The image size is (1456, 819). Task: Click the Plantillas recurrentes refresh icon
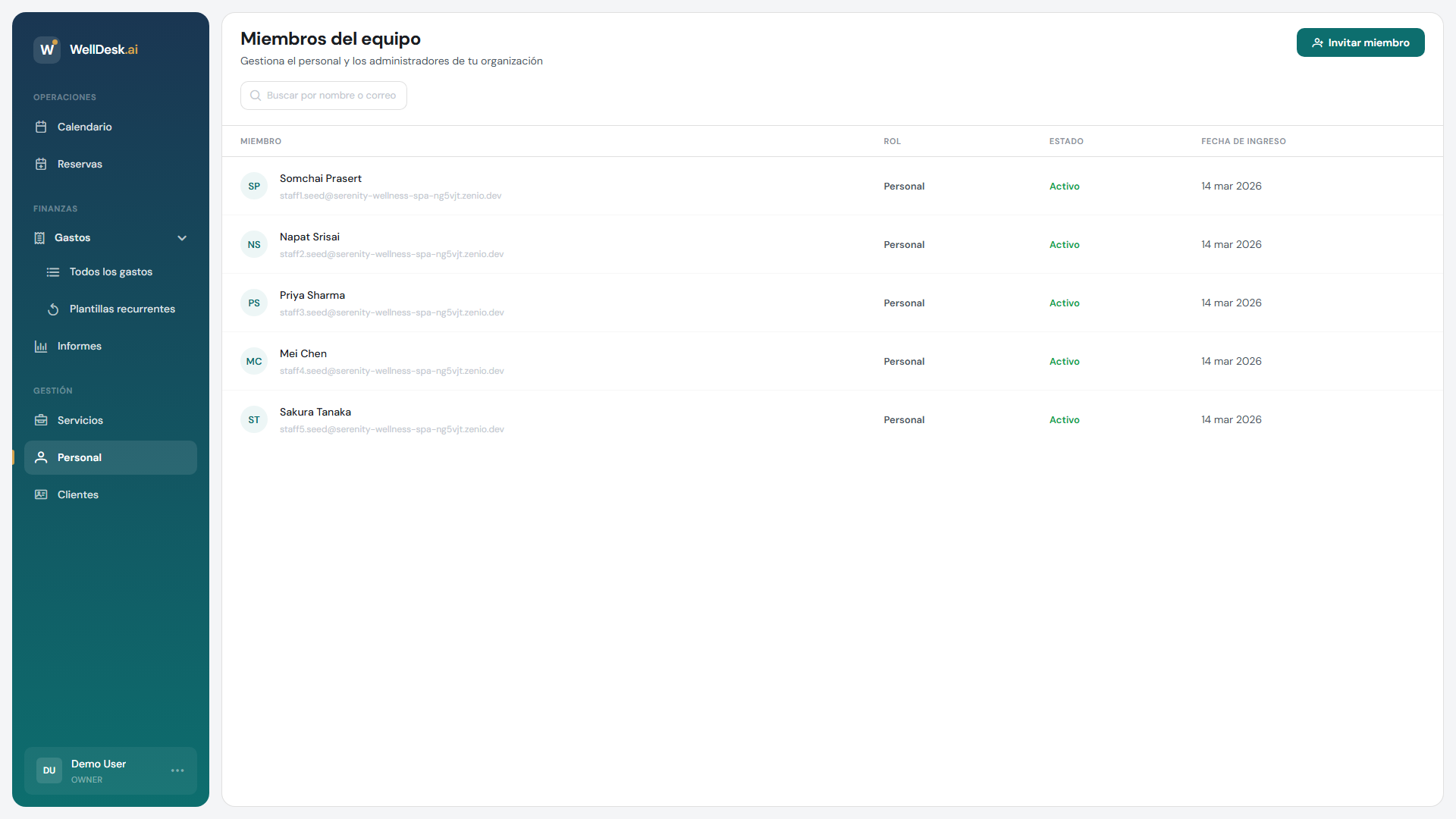coord(53,309)
